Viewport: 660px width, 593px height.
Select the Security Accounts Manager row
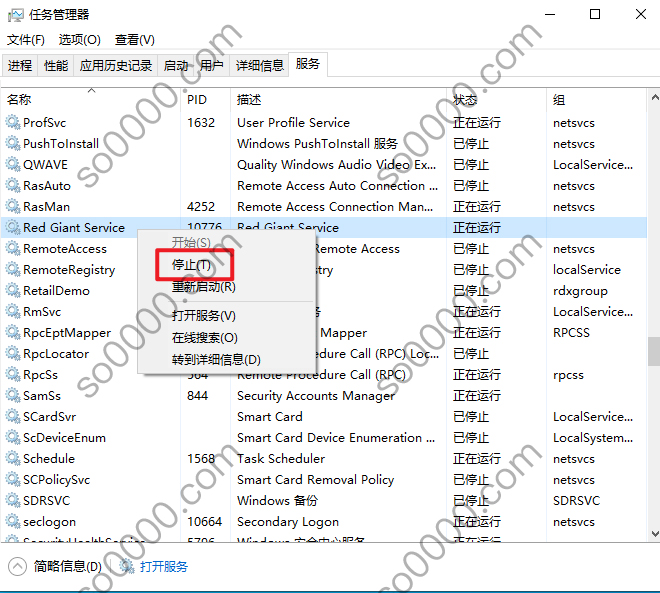tap(324, 396)
